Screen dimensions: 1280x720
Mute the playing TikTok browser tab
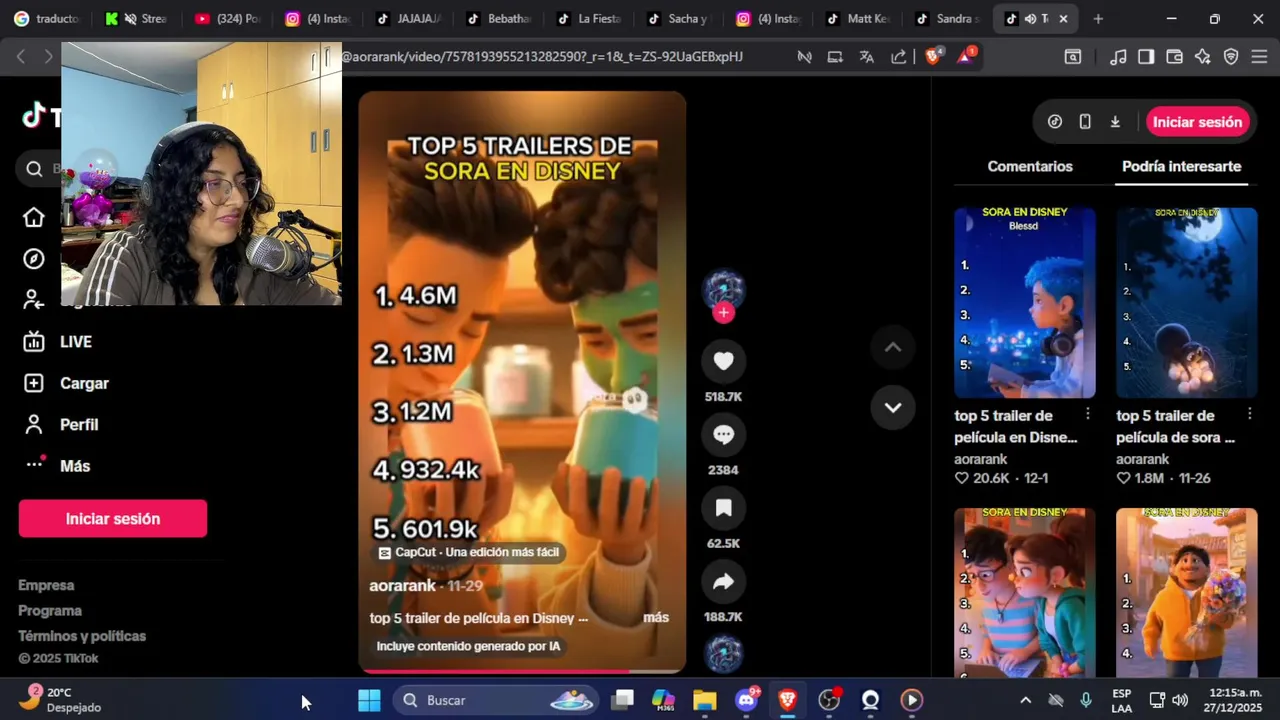coord(1030,19)
